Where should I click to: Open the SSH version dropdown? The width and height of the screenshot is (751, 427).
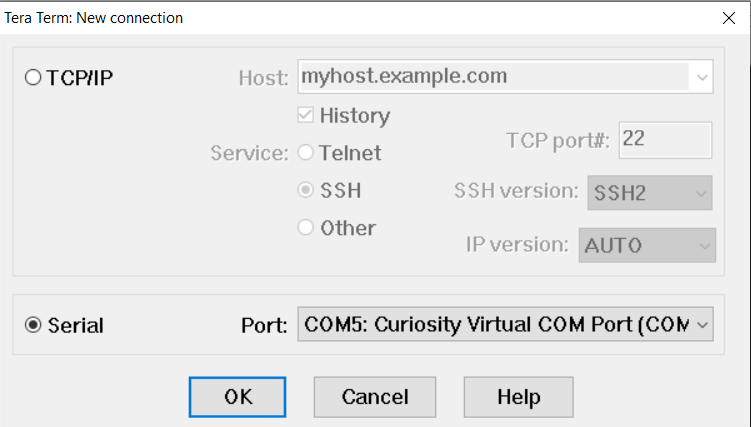(x=649, y=192)
